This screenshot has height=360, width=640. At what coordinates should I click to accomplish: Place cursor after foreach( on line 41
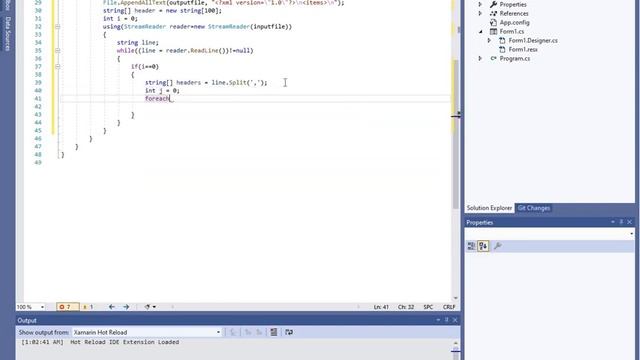[x=171, y=99]
